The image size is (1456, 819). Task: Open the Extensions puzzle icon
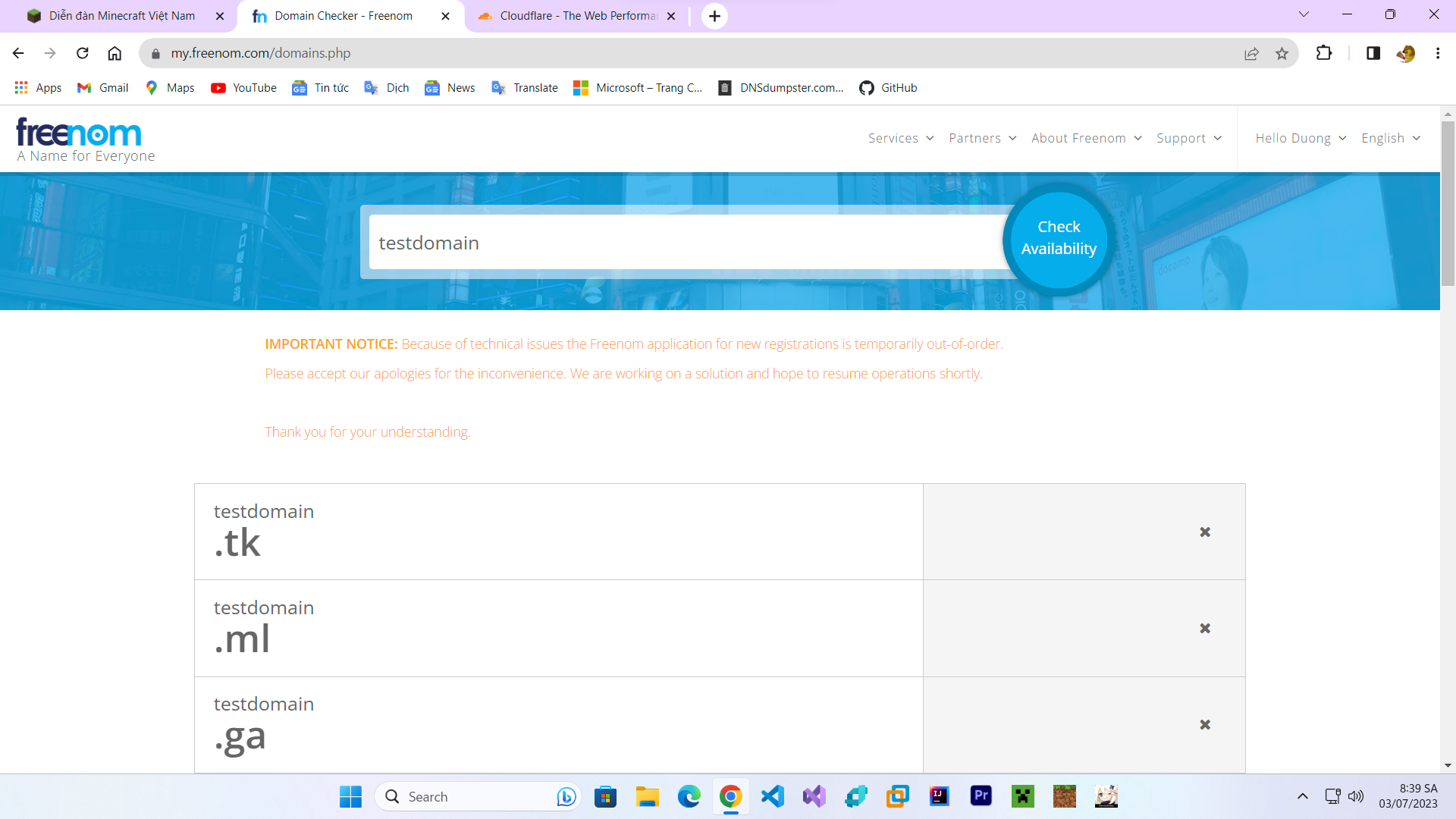[x=1323, y=53]
